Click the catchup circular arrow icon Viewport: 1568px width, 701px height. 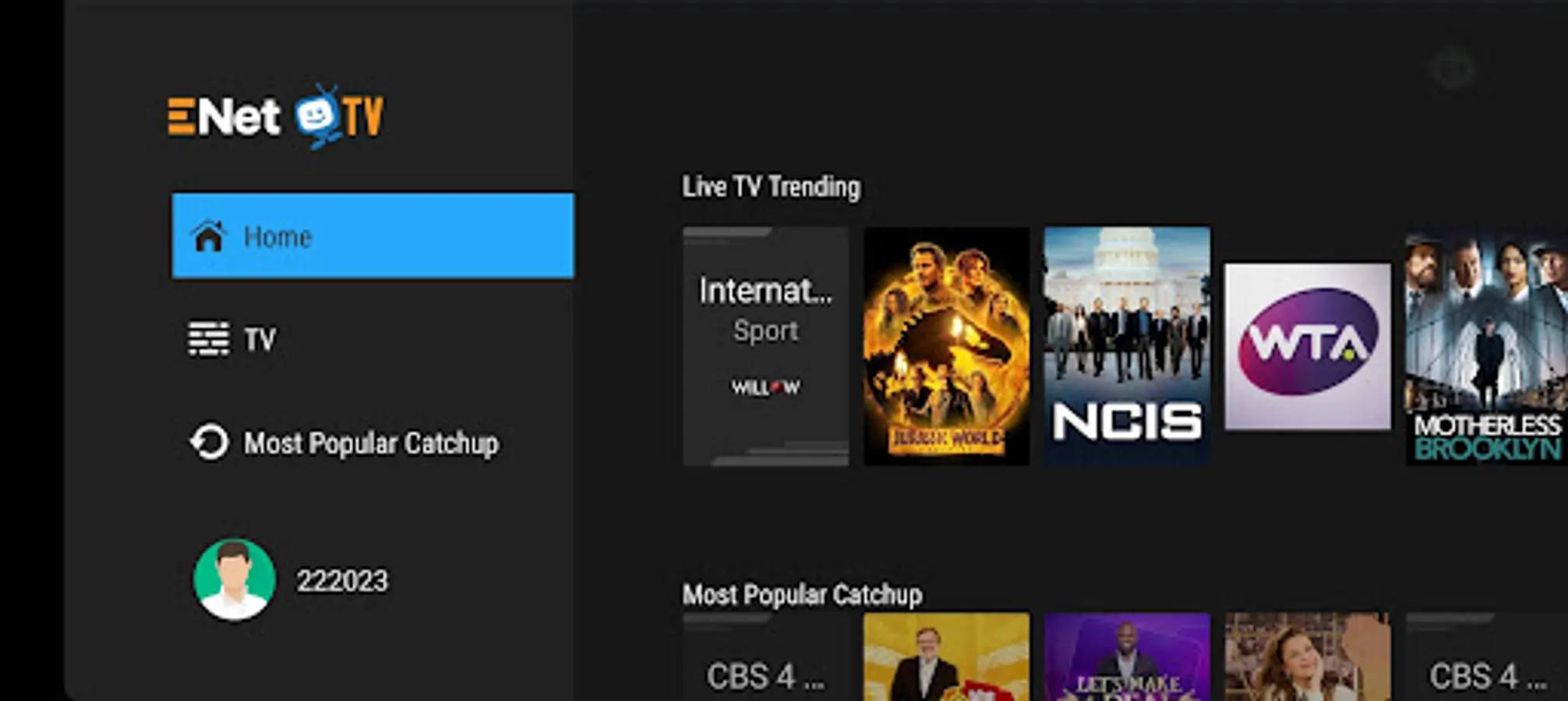[209, 442]
